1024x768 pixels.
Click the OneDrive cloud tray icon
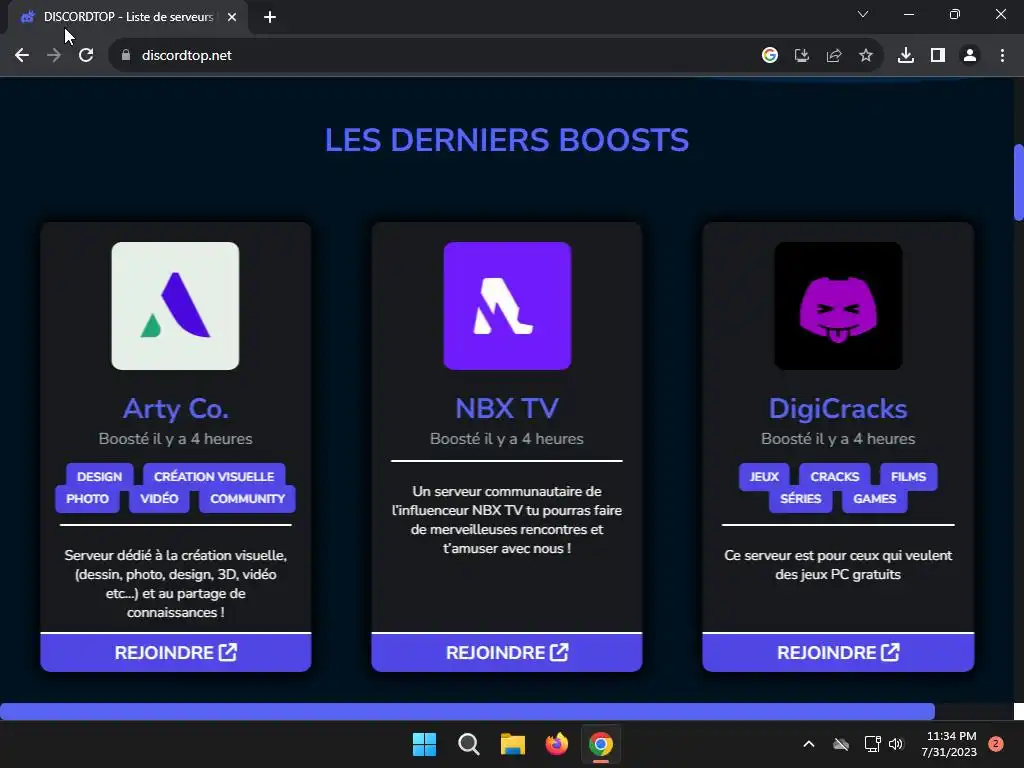841,744
